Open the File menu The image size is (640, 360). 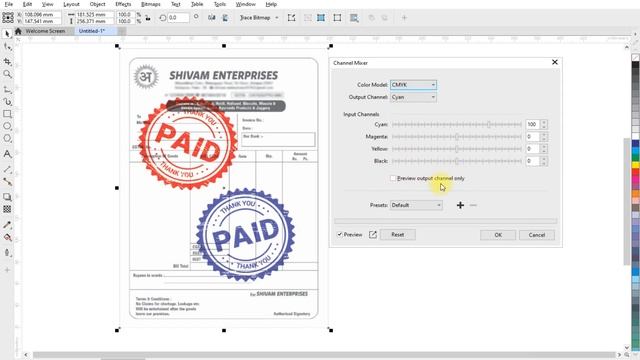(x=8, y=4)
